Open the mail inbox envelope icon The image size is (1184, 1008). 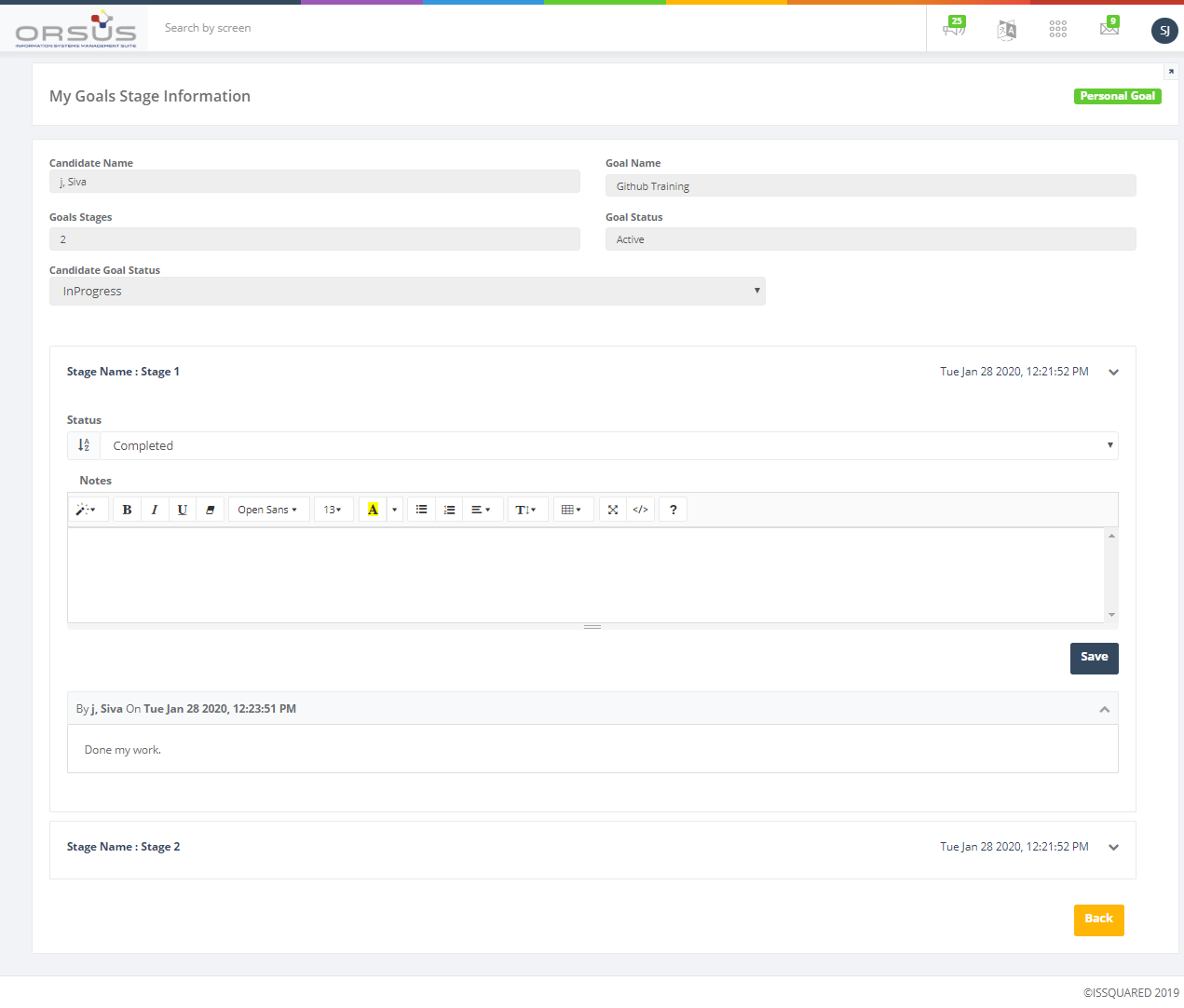click(x=1109, y=29)
